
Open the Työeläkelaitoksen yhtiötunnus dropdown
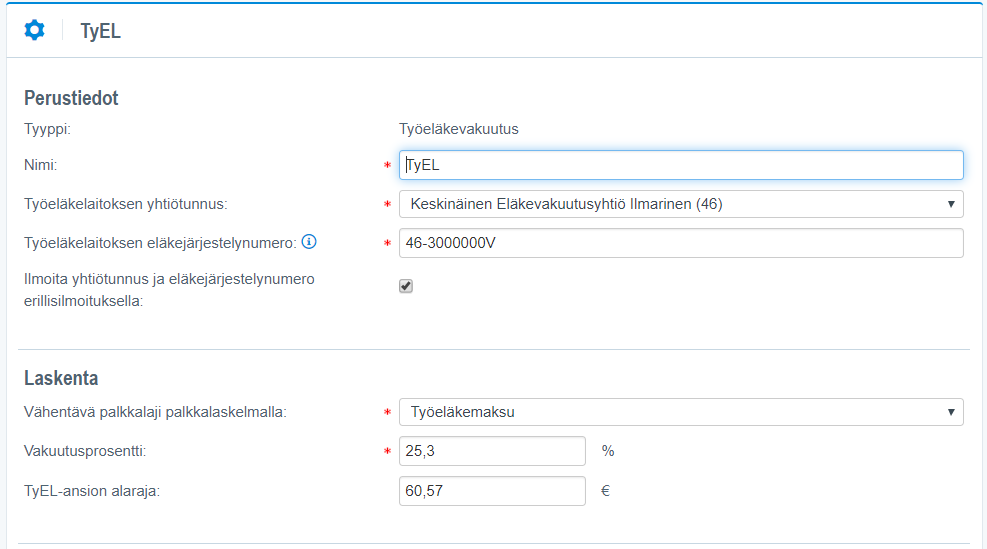[x=680, y=204]
